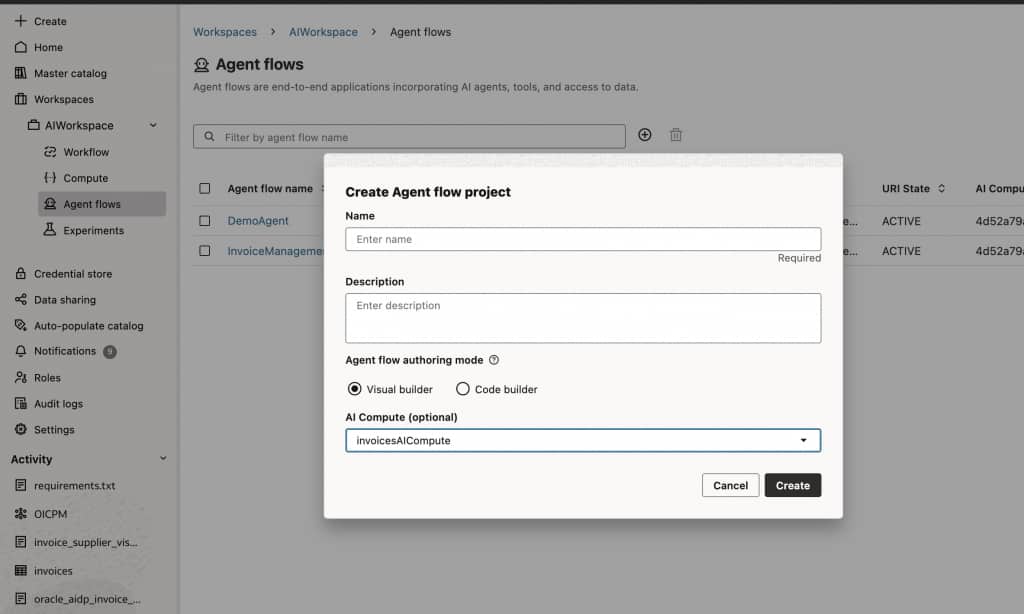Click the Create button in dialog
1024x614 pixels.
coord(793,485)
